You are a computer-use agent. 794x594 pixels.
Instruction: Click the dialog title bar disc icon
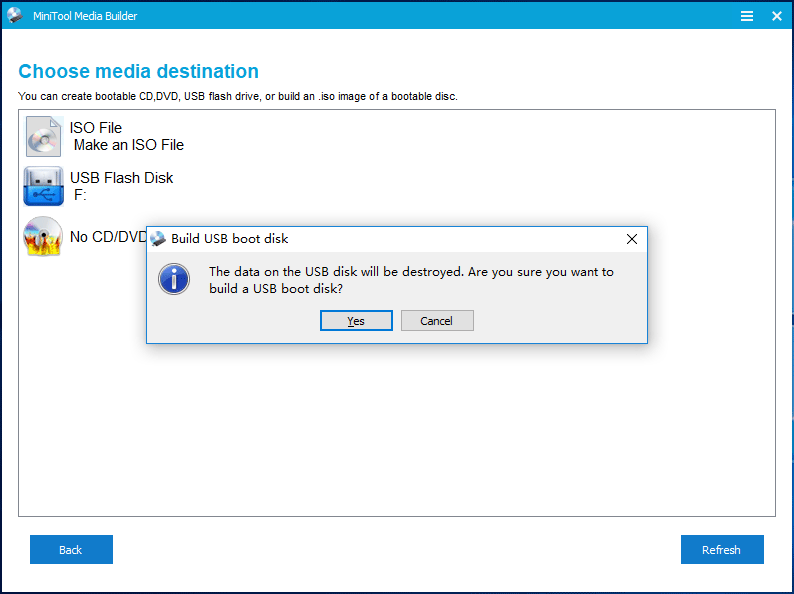pos(158,239)
